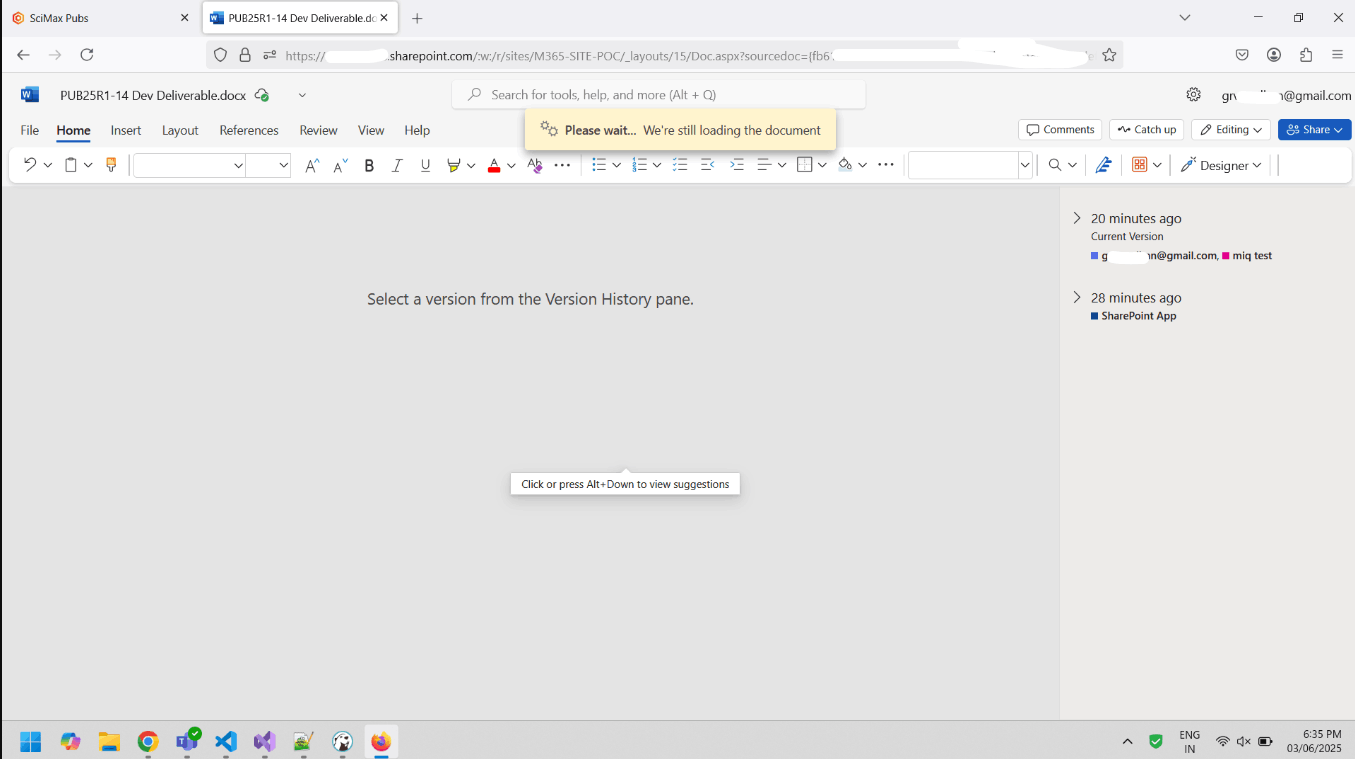Toggle bold formatting
The height and width of the screenshot is (759, 1355).
(x=369, y=164)
